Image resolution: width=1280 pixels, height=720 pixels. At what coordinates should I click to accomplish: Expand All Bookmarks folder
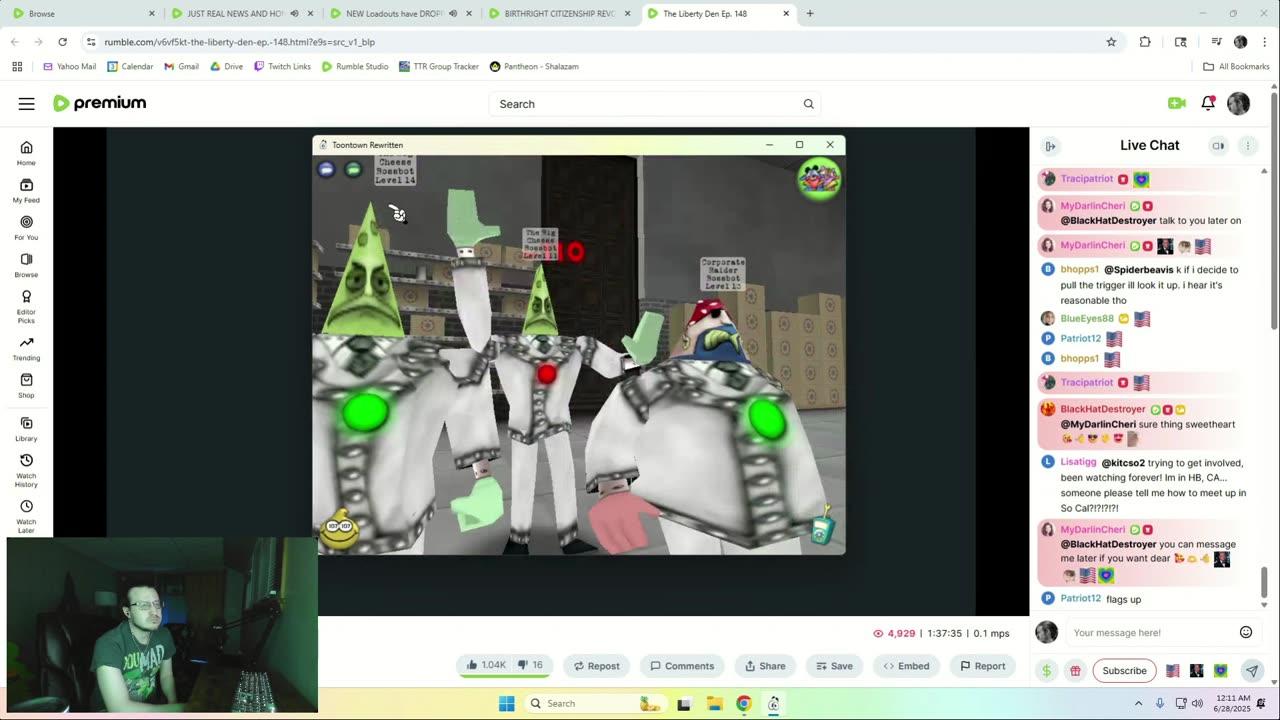point(1236,67)
